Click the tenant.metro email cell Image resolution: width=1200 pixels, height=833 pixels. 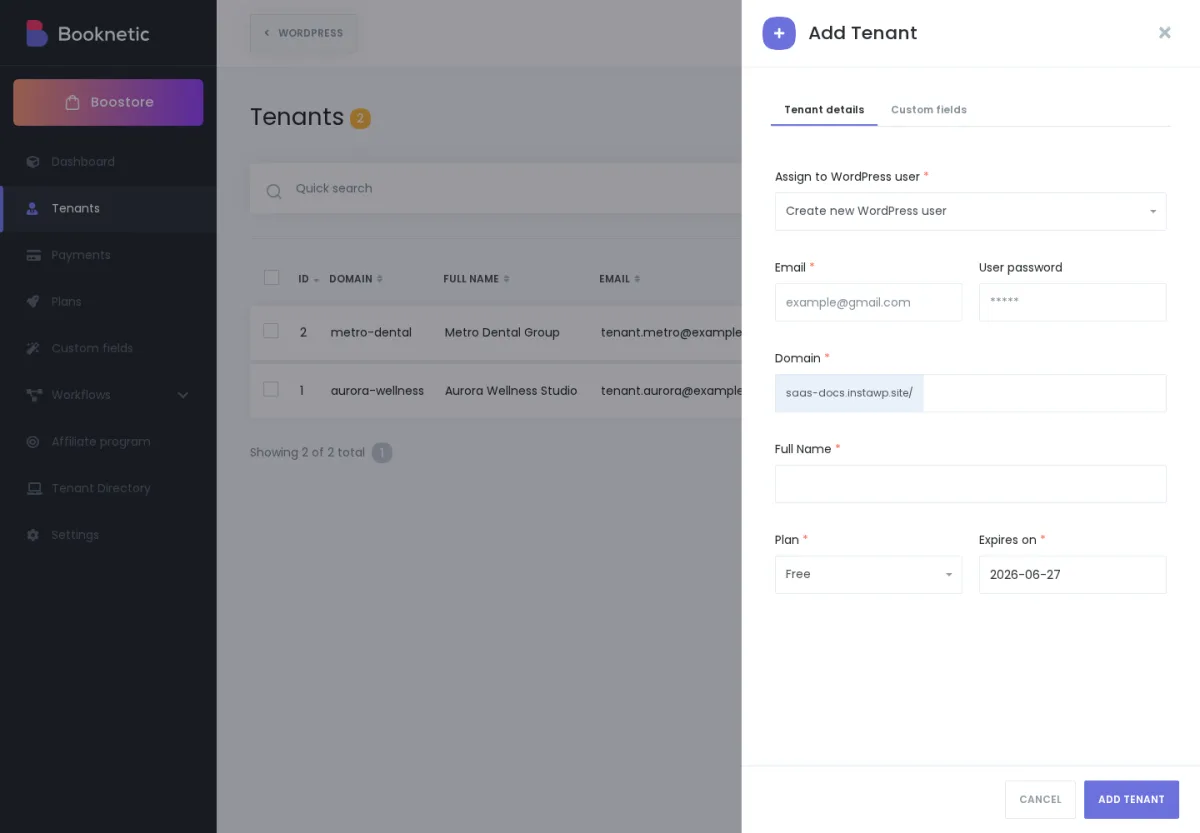click(671, 332)
